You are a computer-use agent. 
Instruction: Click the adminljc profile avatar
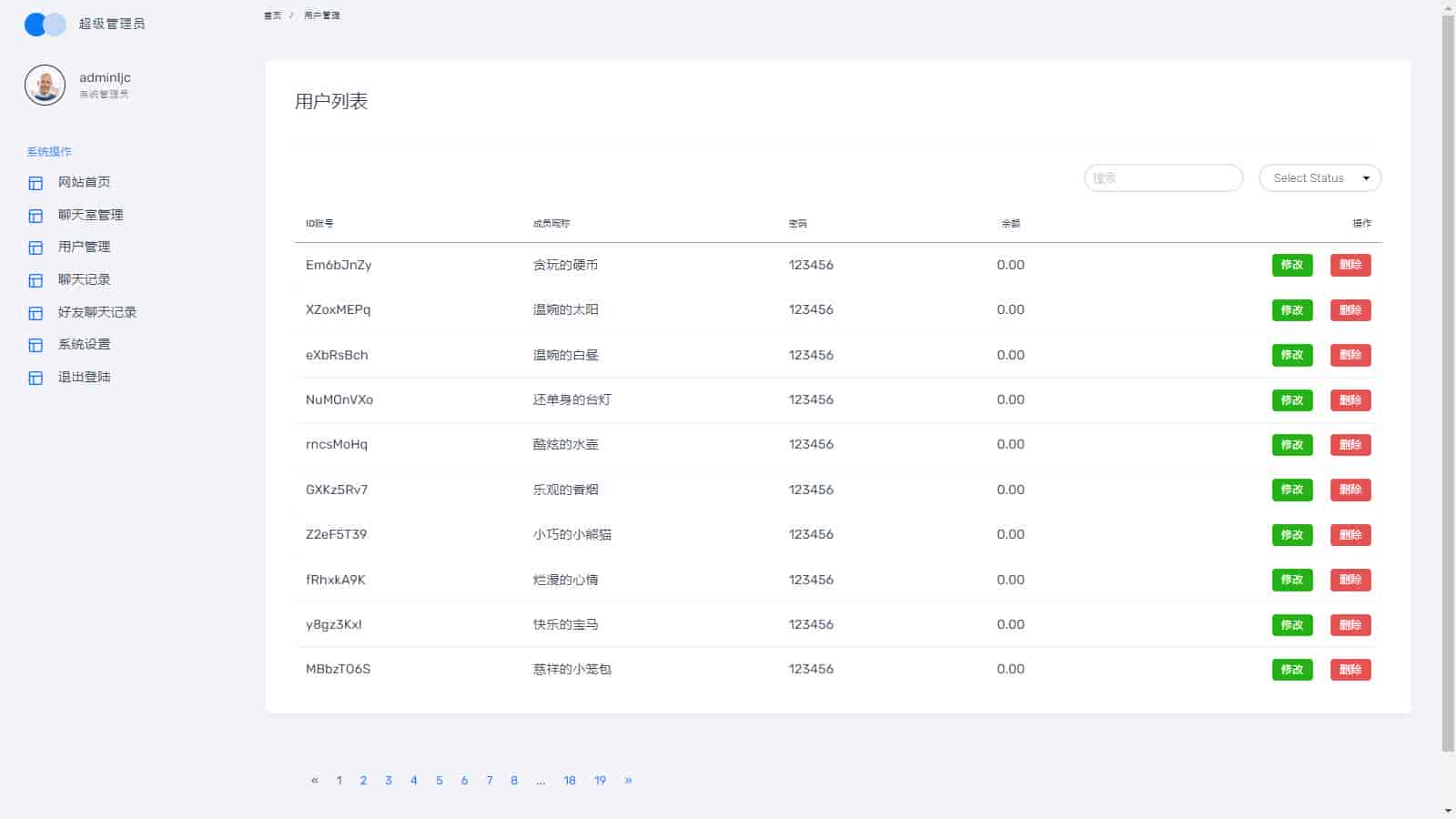coord(45,86)
